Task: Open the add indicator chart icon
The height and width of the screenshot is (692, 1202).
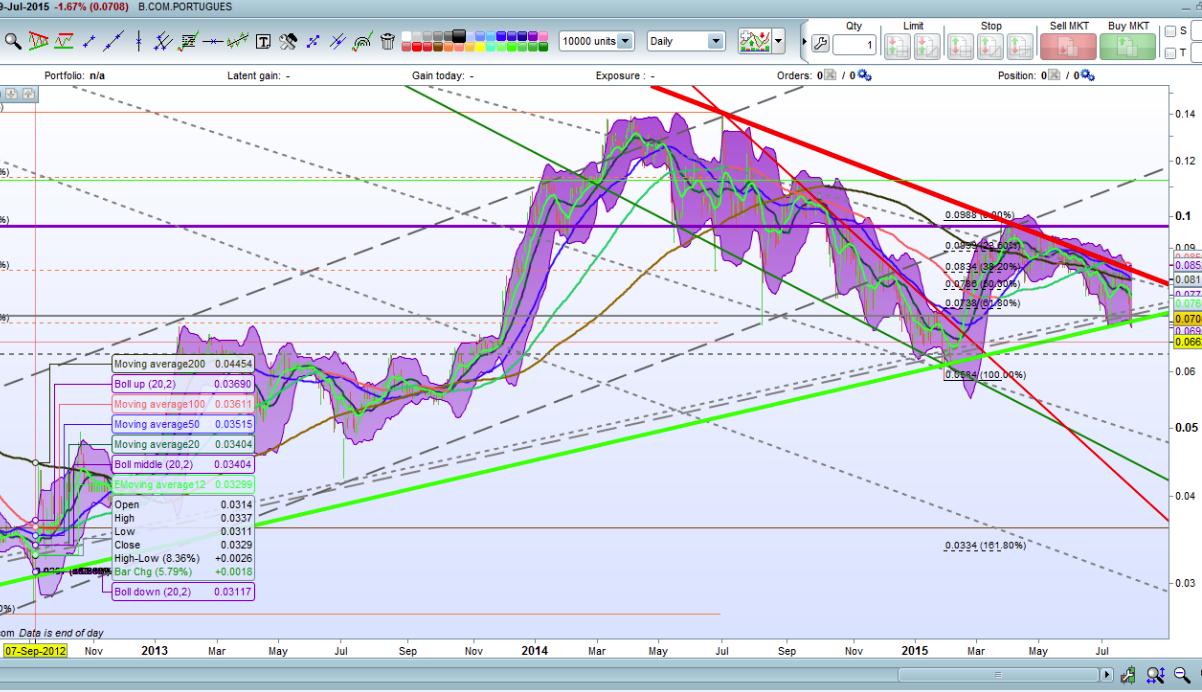Action: pyautogui.click(x=754, y=42)
